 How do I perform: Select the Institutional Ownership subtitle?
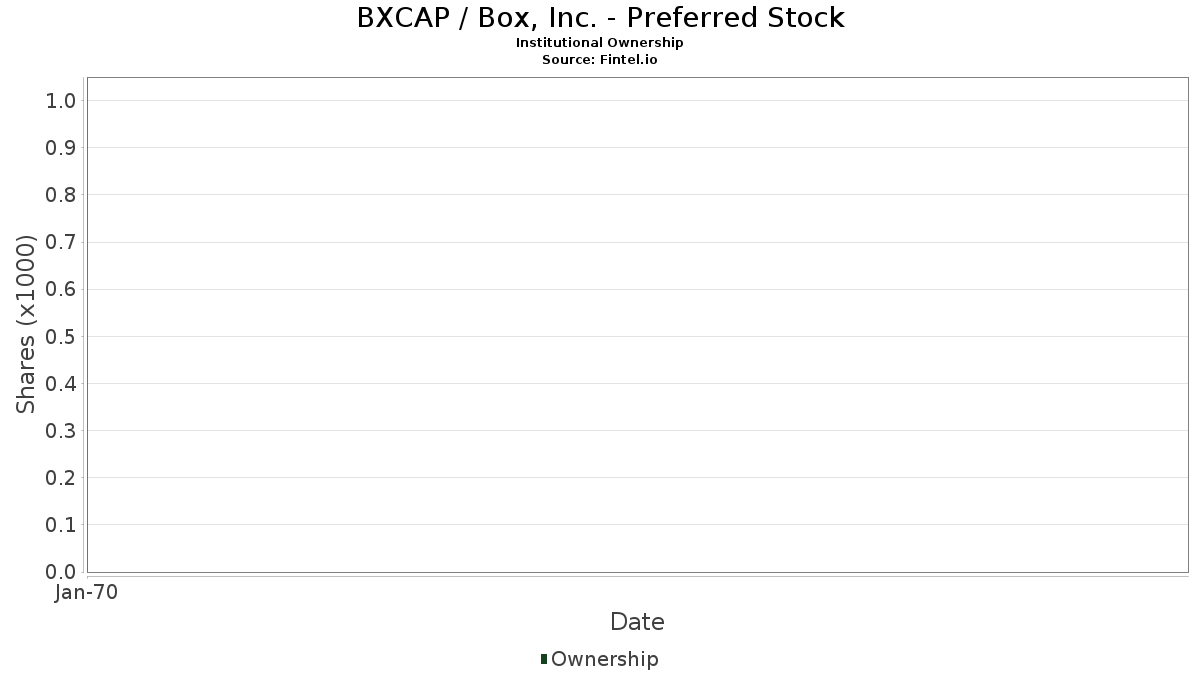tap(600, 43)
